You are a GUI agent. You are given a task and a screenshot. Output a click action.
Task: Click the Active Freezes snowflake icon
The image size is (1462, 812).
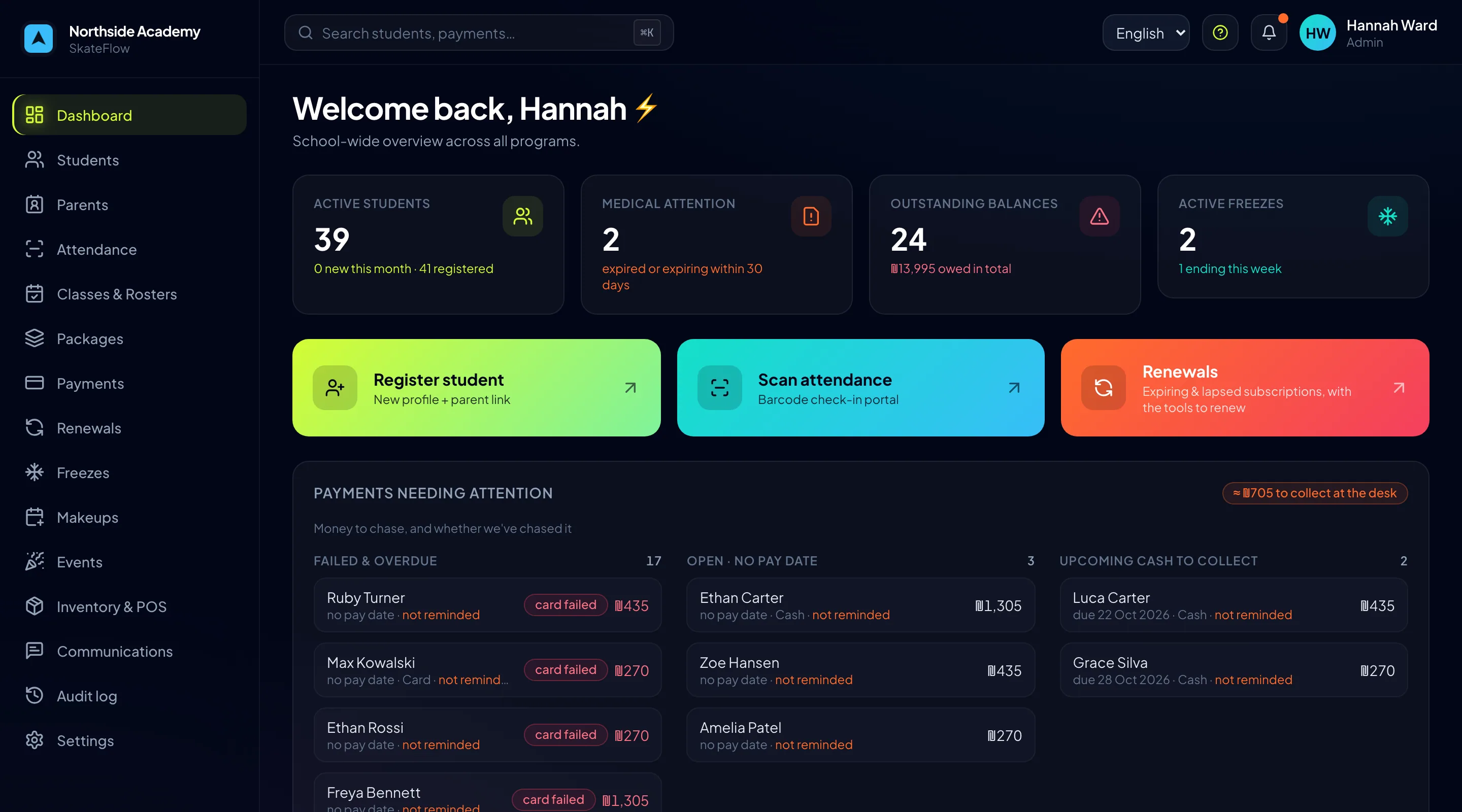click(1387, 216)
